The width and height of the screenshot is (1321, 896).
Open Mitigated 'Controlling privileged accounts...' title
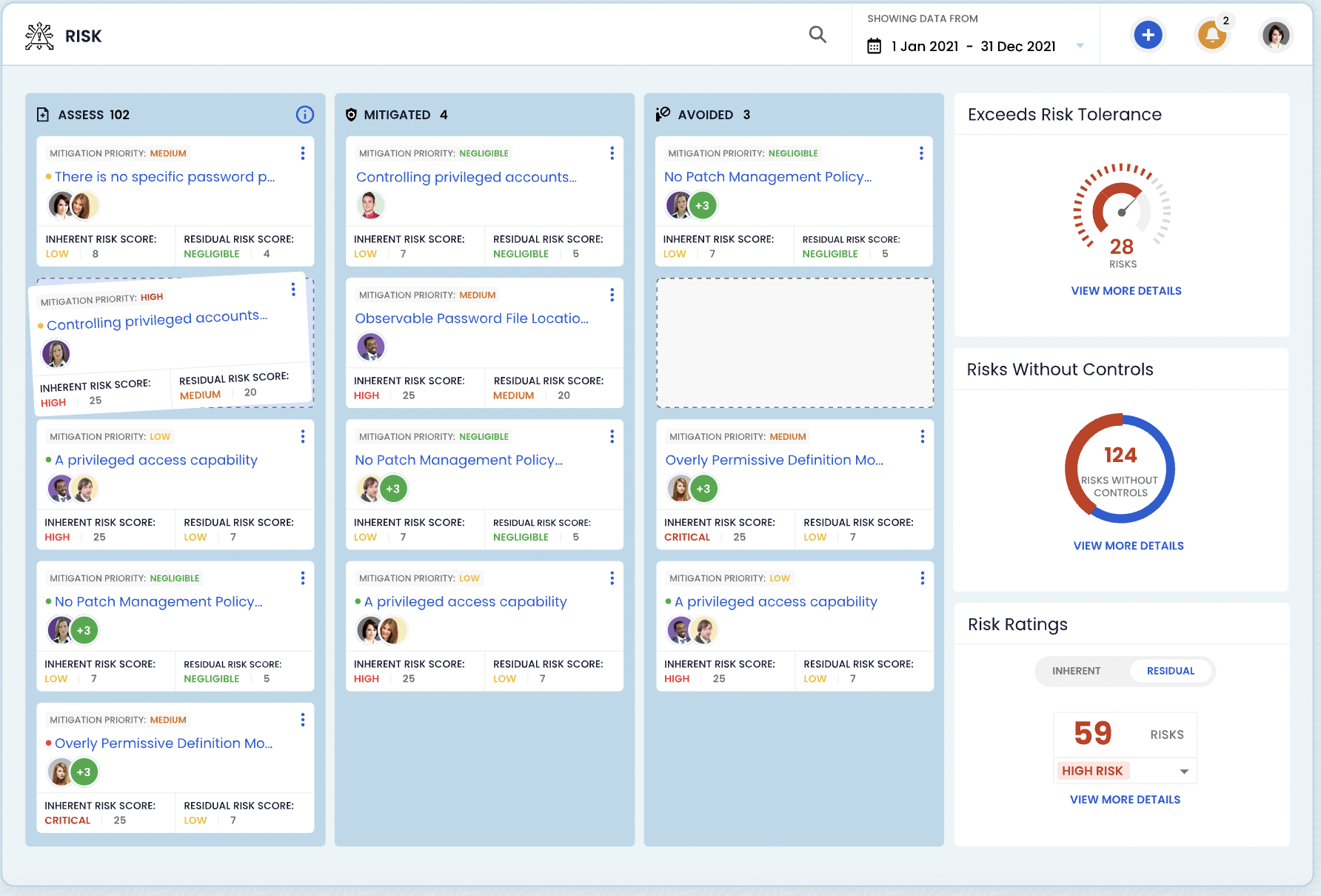click(466, 177)
